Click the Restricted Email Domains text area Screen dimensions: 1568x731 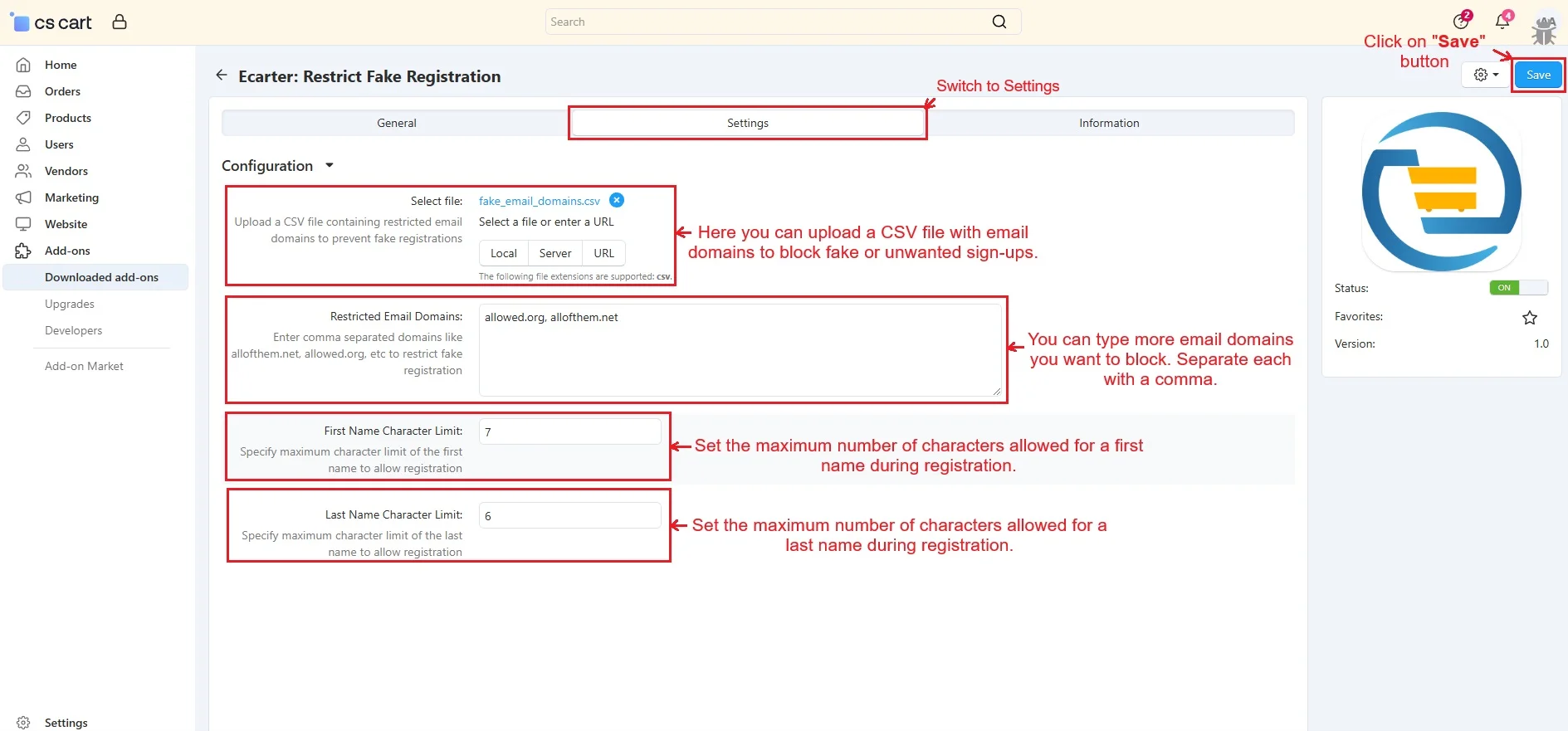(740, 350)
